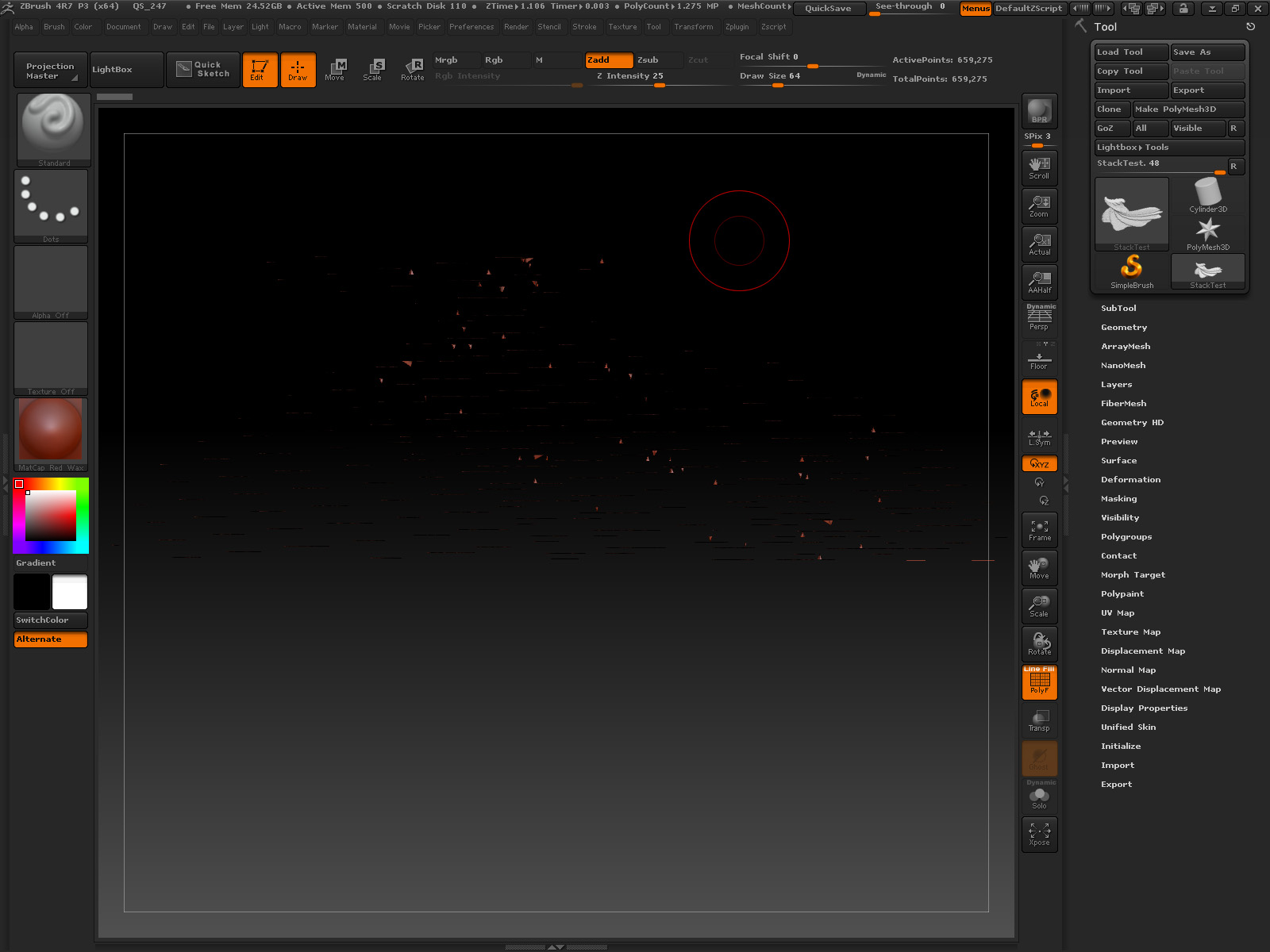
Task: Open the MatCap Red Wax material
Action: tap(51, 435)
